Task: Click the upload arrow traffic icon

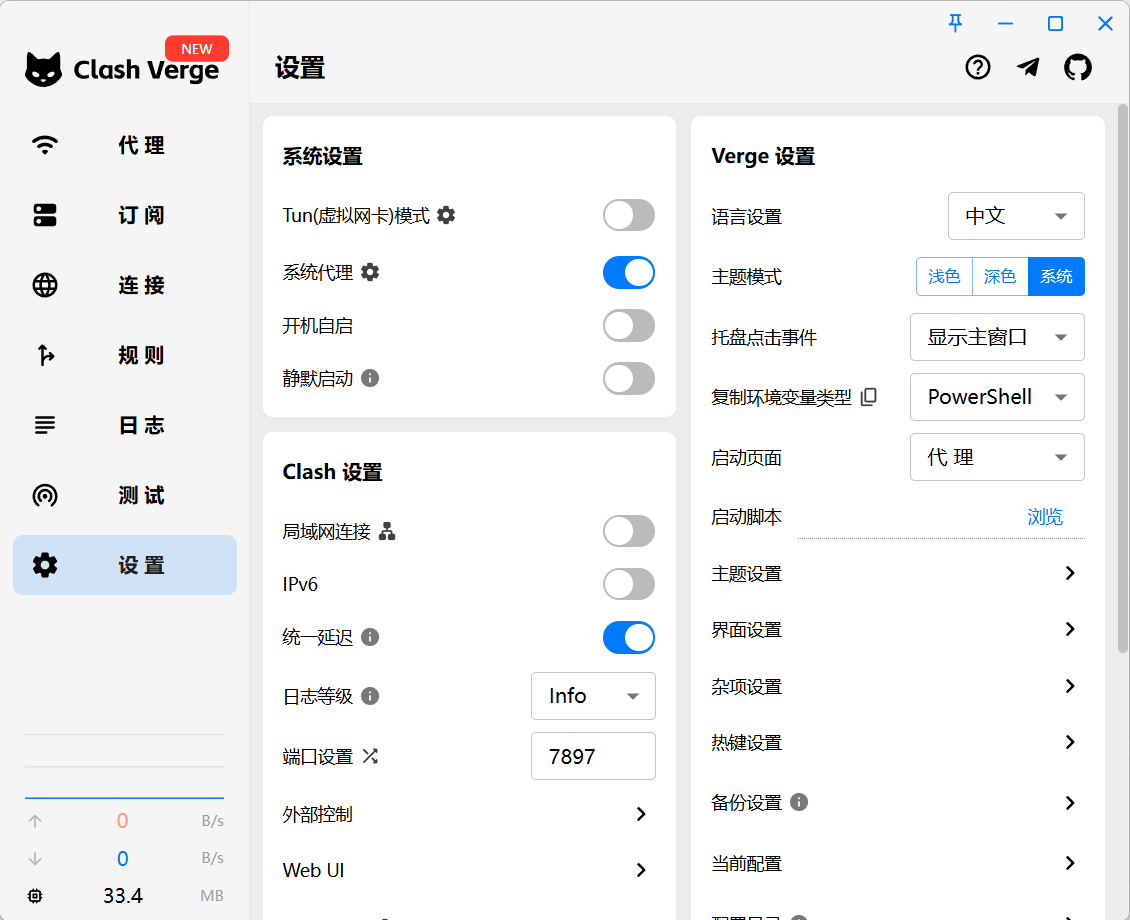Action: [x=35, y=821]
